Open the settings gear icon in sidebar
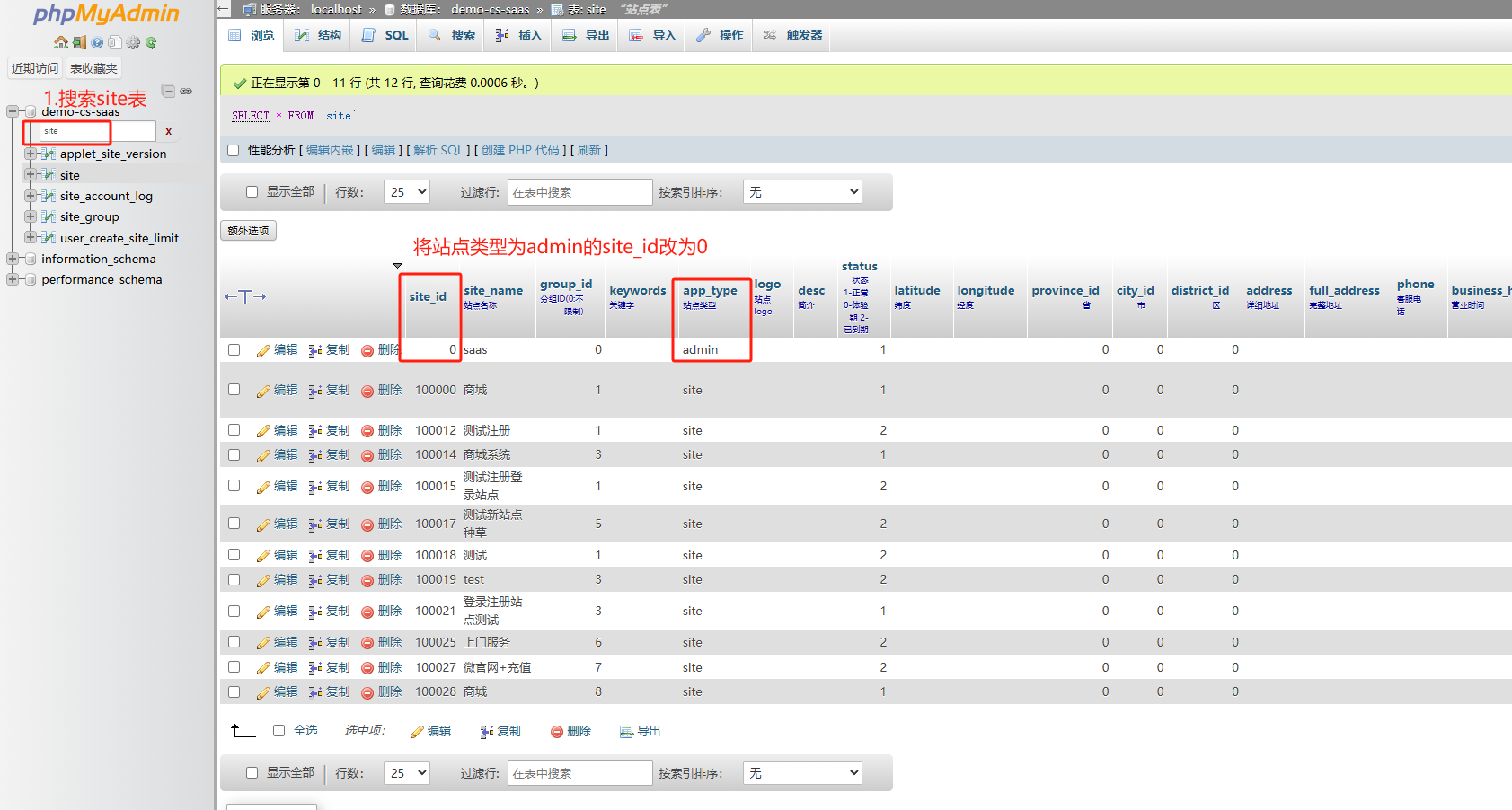This screenshot has height=810, width=1512. [133, 42]
